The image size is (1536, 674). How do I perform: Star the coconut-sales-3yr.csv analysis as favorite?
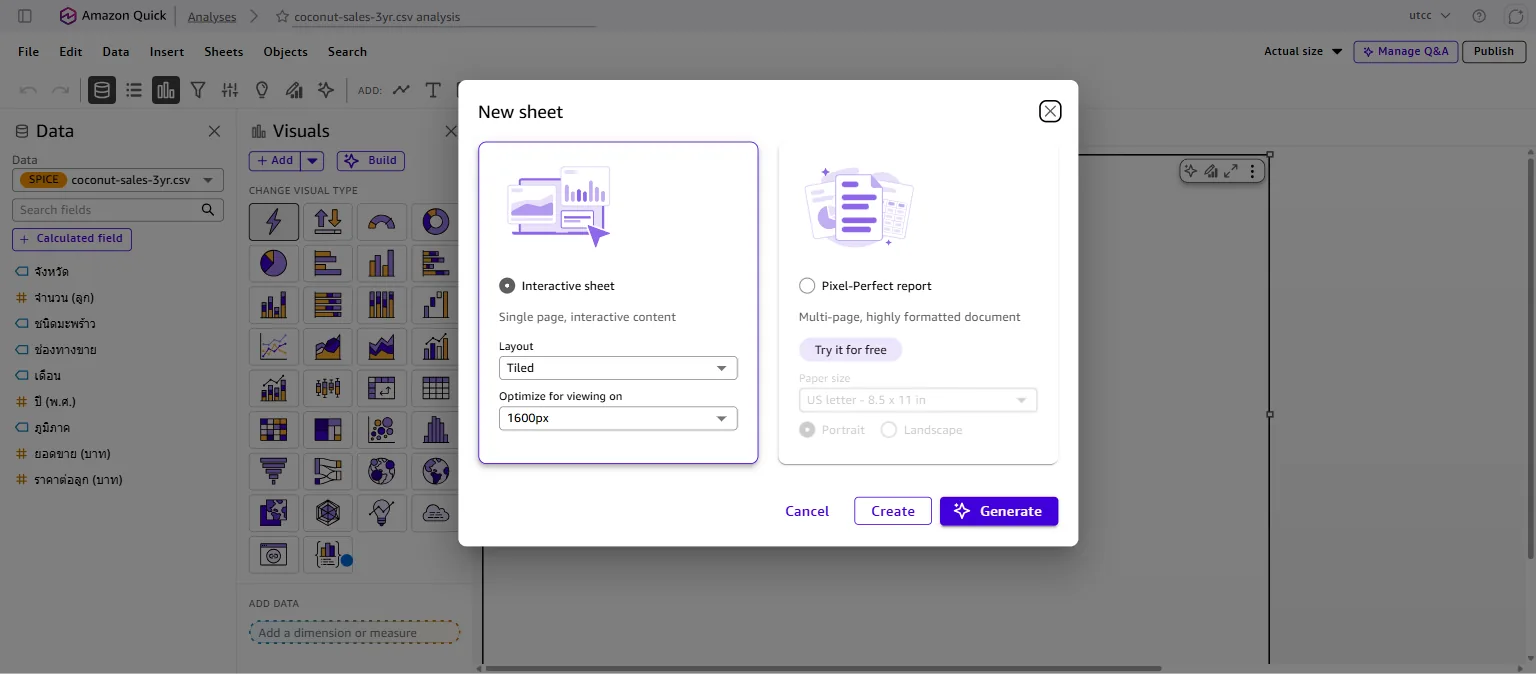pyautogui.click(x=282, y=17)
